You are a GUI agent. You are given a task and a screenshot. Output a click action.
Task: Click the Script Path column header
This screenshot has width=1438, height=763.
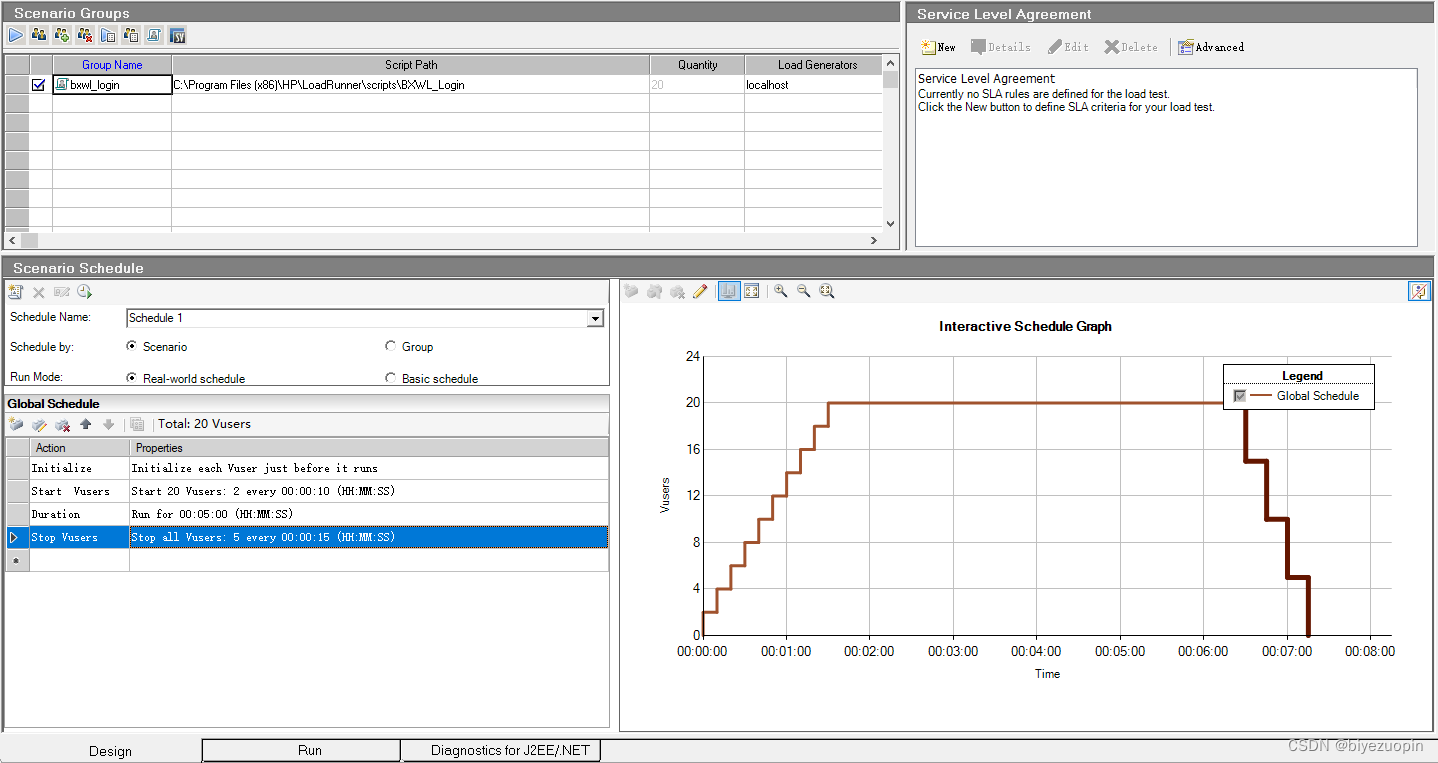click(x=411, y=65)
